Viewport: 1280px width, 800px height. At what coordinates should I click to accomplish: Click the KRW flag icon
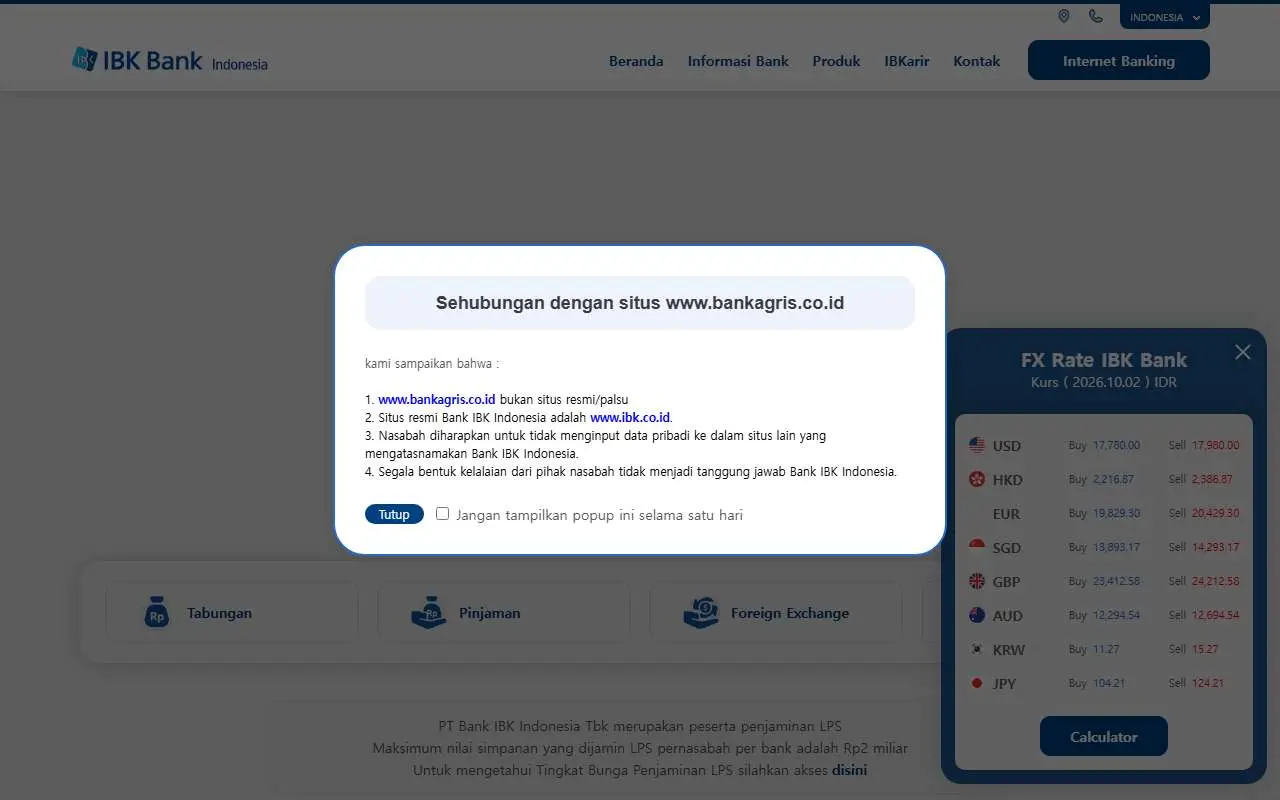point(977,650)
